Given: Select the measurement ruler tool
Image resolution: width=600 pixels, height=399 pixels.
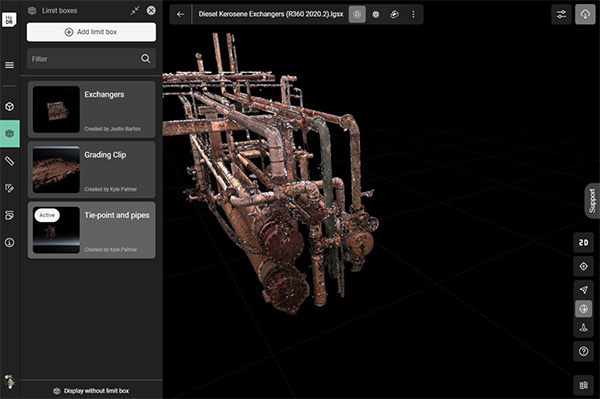Looking at the screenshot, I should (x=10, y=161).
